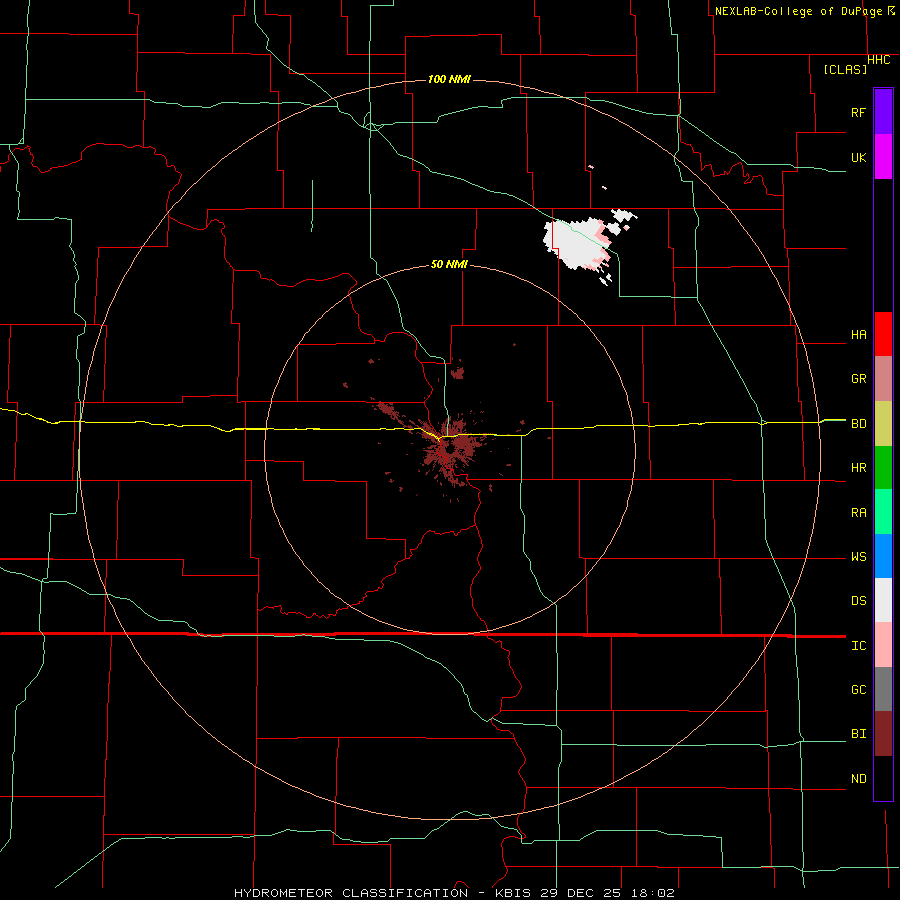The height and width of the screenshot is (900, 900).
Task: Click the 'HA' legend label
Action: [858, 335]
